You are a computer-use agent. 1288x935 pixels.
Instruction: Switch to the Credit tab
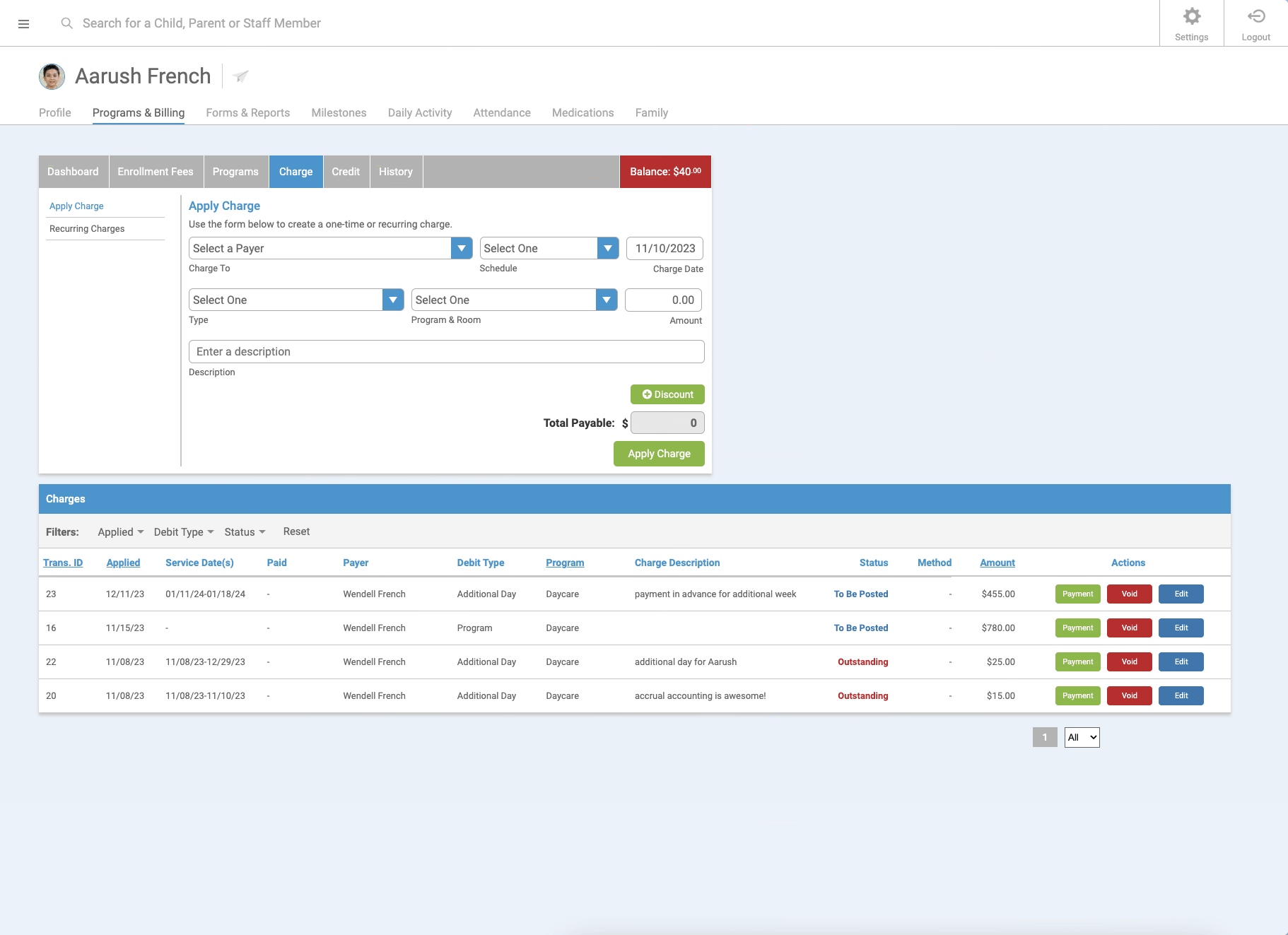pos(346,172)
